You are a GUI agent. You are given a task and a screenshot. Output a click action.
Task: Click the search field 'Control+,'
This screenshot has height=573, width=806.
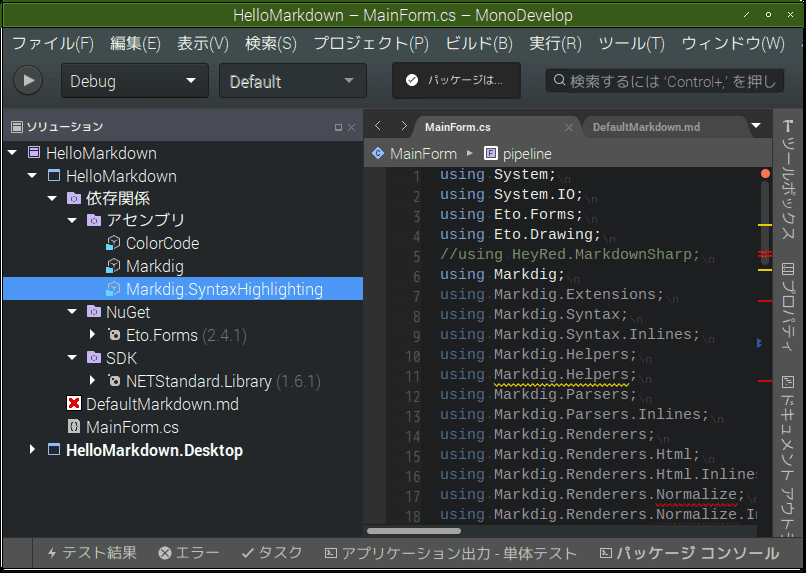665,81
